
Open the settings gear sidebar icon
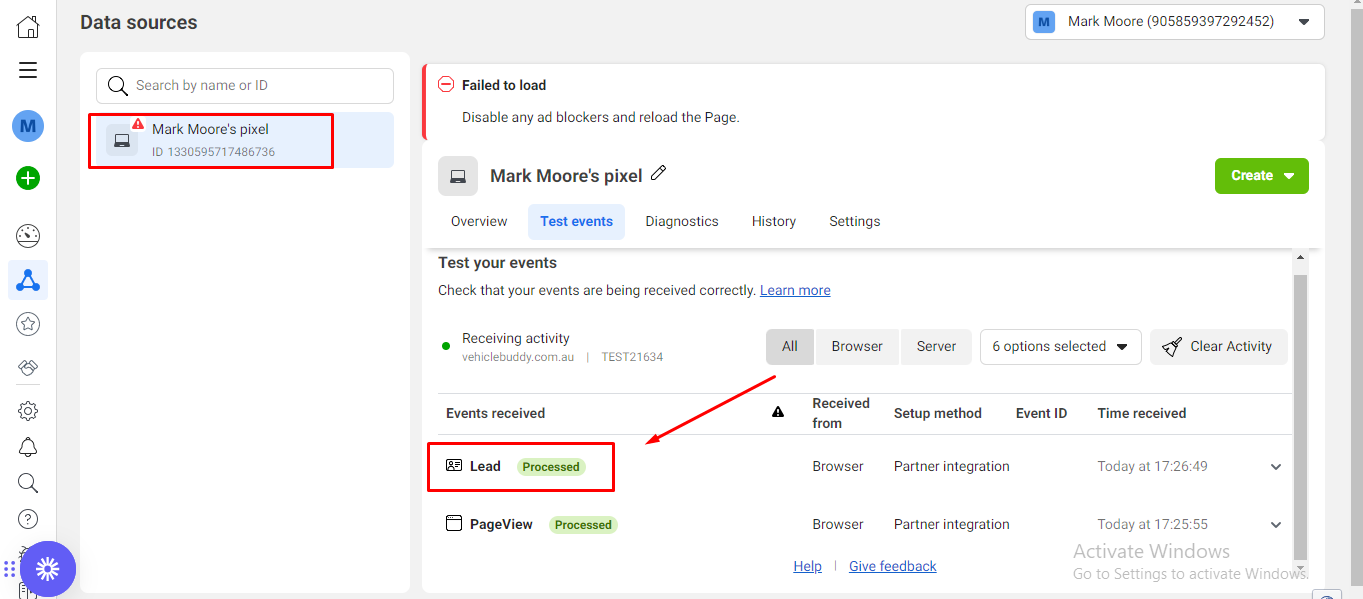[28, 411]
